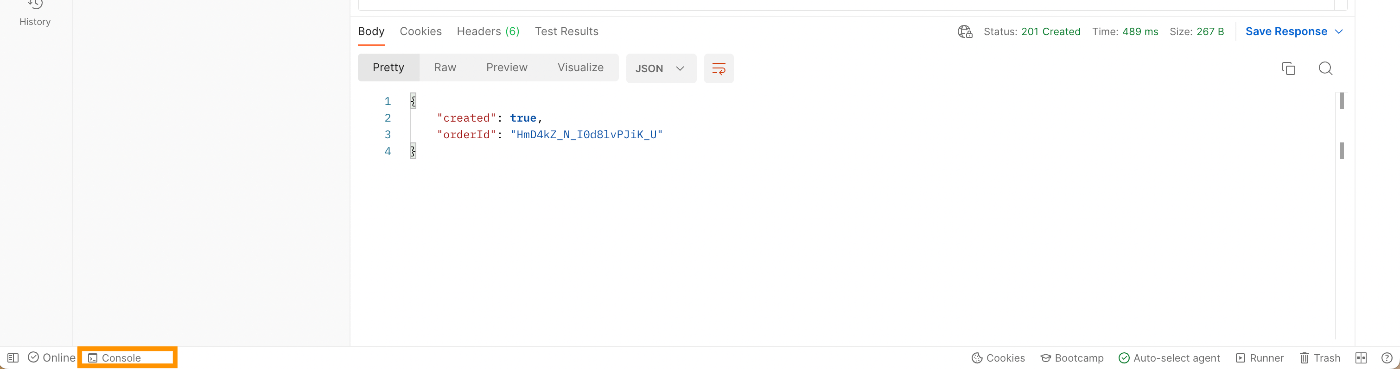Expand the Save Response dropdown

coord(1294,32)
